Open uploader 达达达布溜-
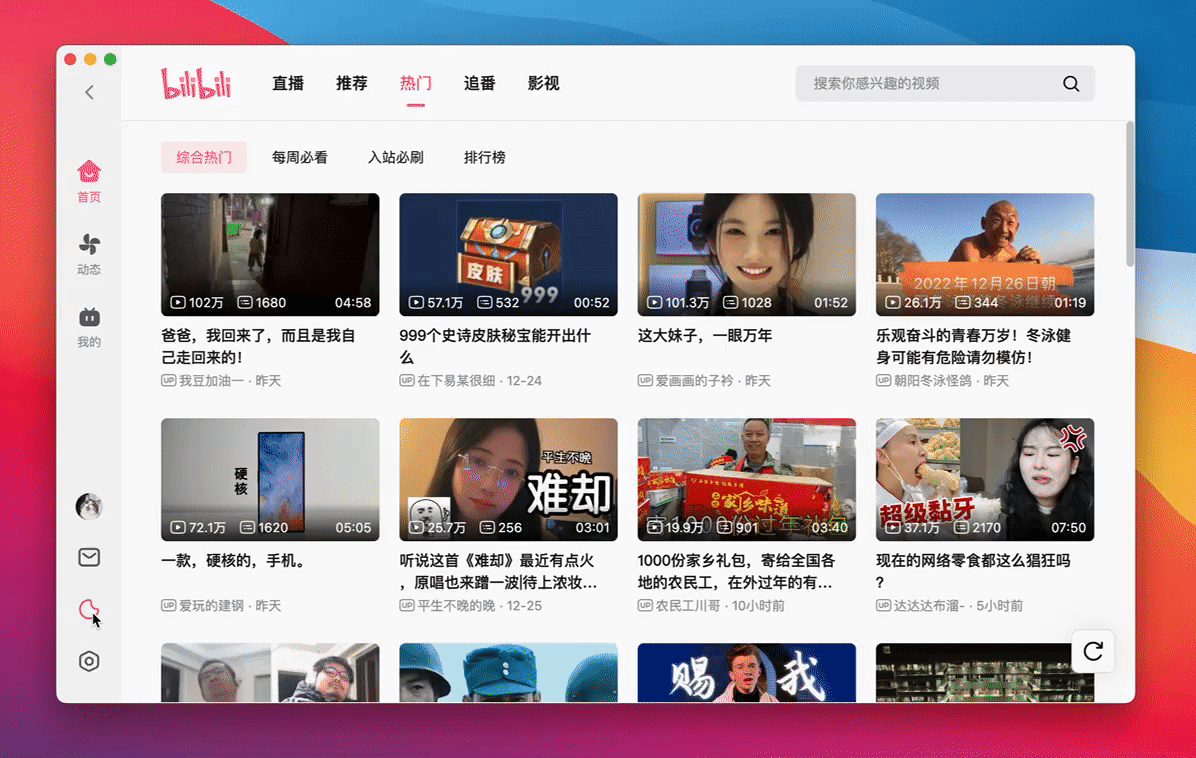The image size is (1196, 758). point(929,605)
